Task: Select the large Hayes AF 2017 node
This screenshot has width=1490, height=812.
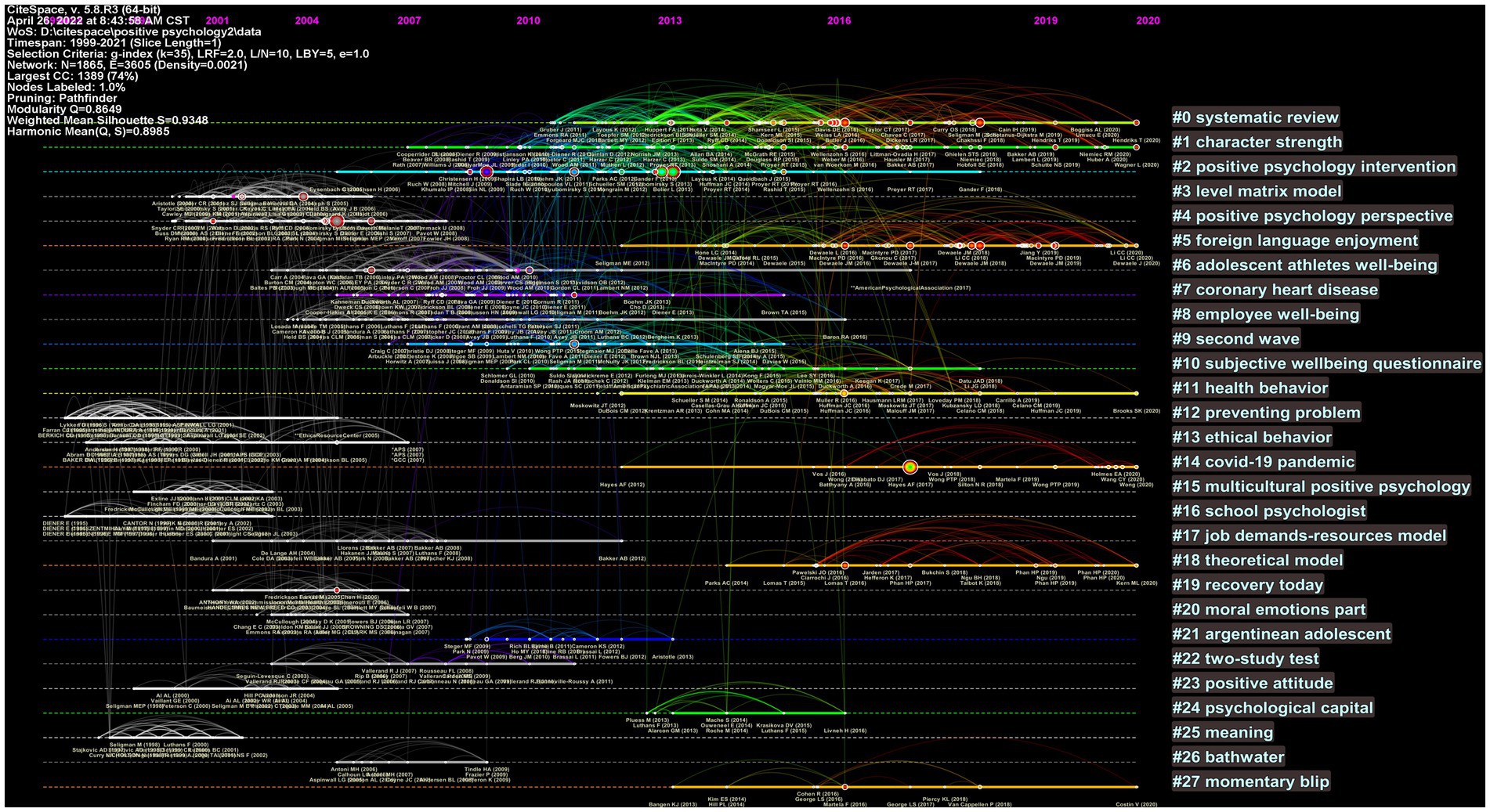Action: tap(910, 467)
